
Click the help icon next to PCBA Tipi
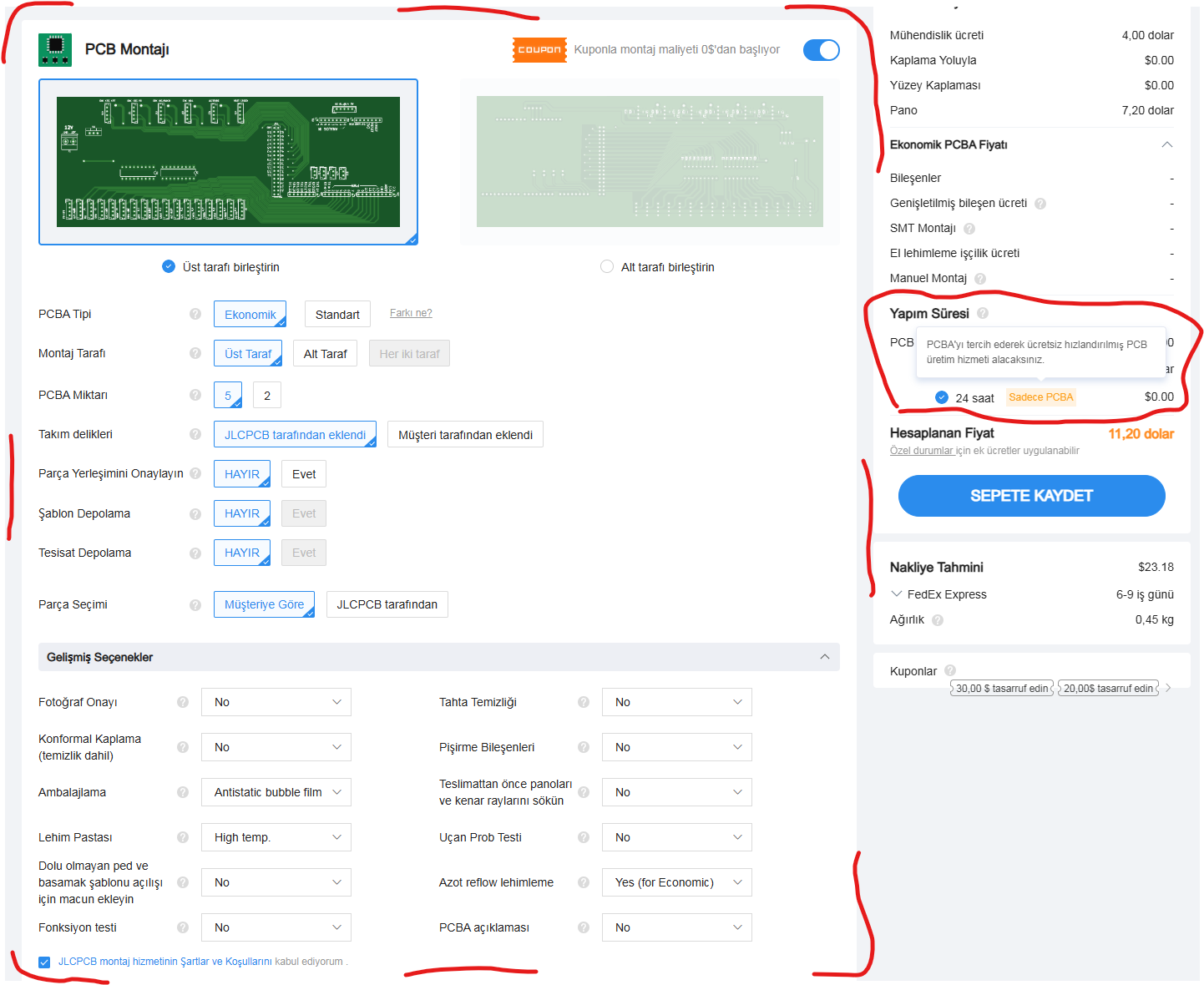click(x=195, y=314)
